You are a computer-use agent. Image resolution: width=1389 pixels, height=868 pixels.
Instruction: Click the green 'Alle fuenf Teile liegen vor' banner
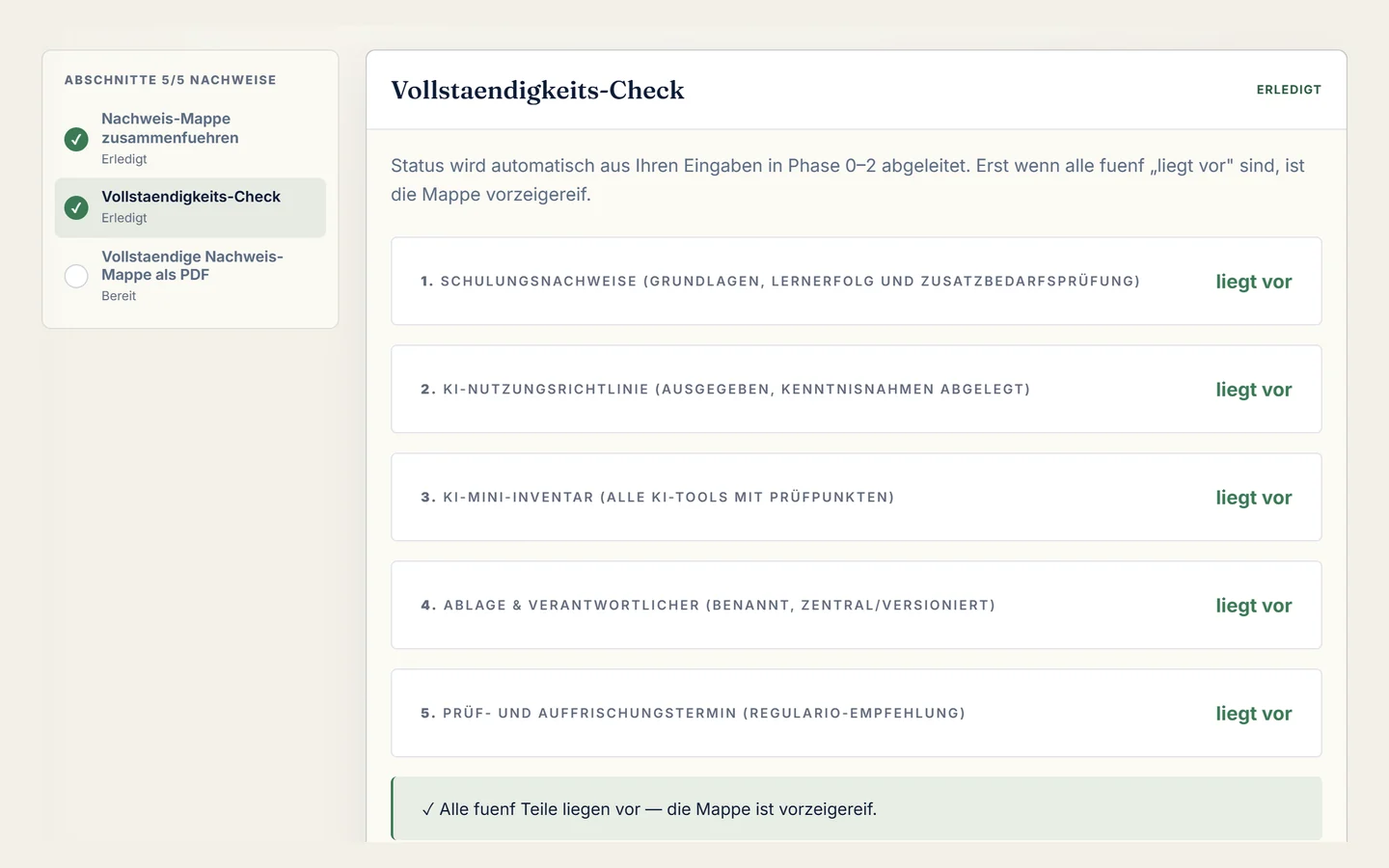coord(857,809)
